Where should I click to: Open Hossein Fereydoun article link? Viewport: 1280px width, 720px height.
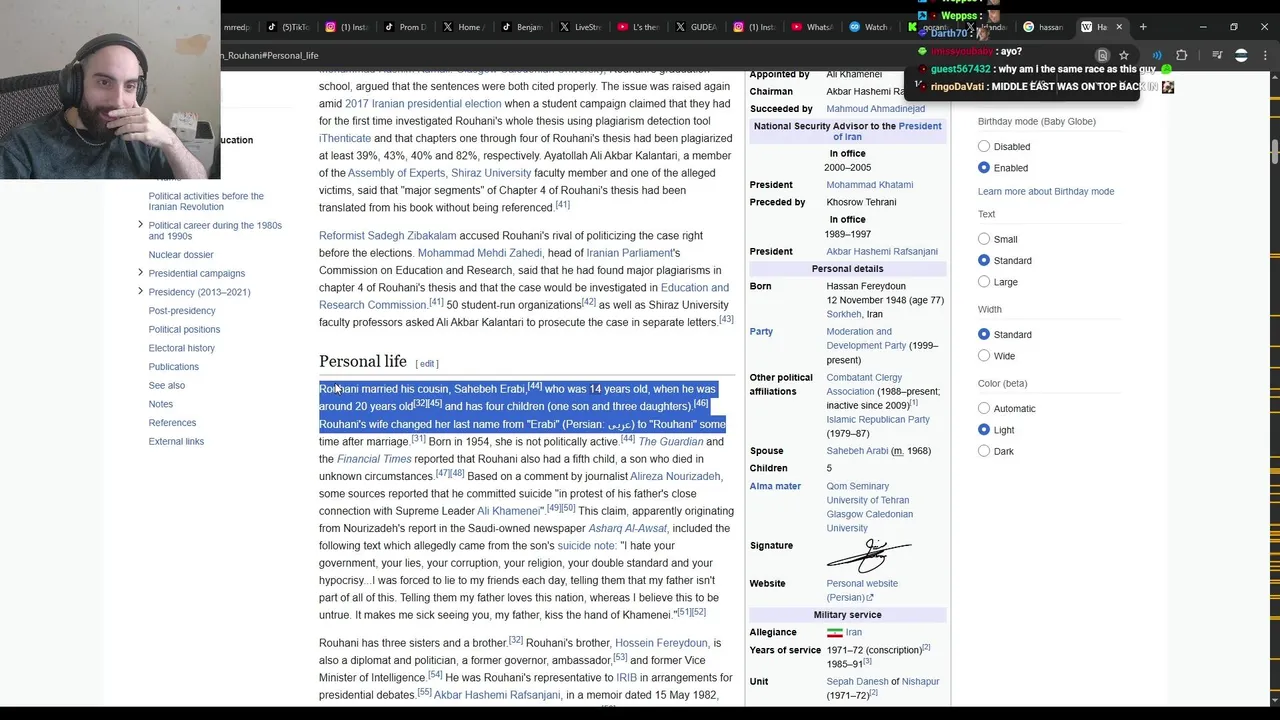tap(661, 643)
